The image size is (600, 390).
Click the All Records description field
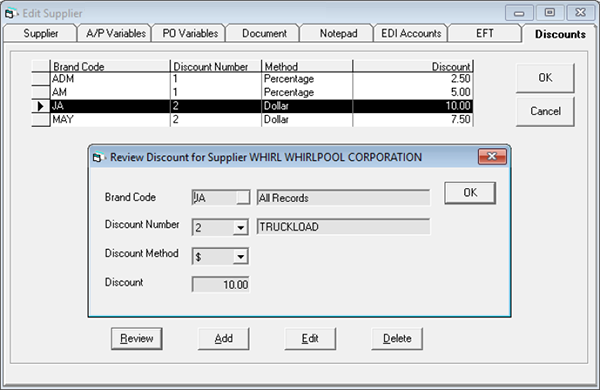click(343, 197)
